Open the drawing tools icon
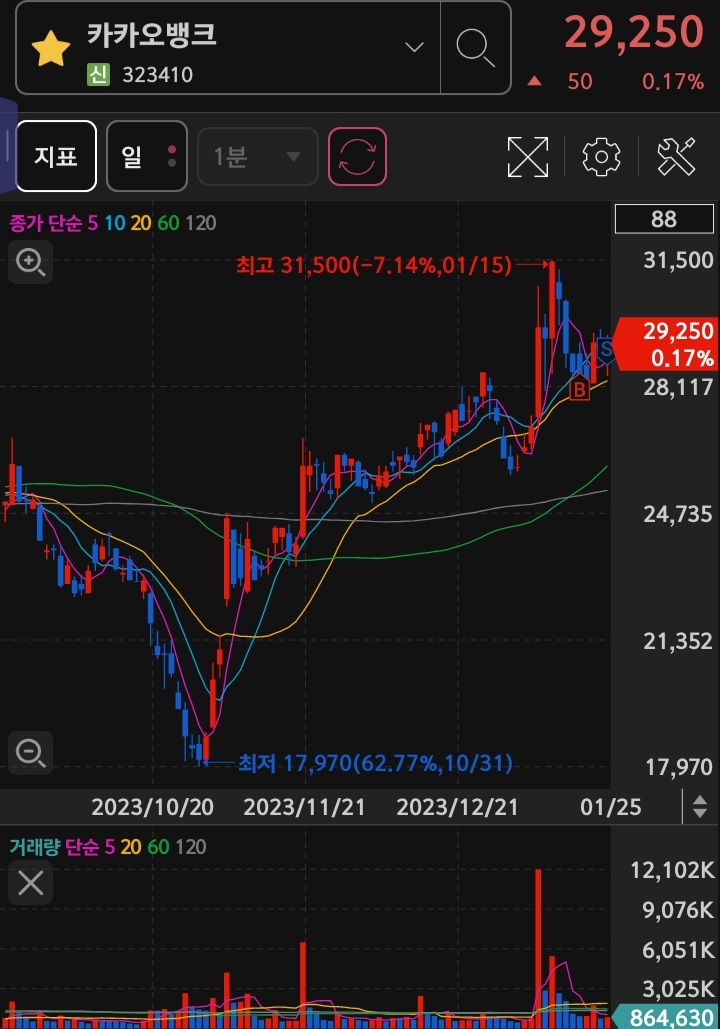 point(676,156)
